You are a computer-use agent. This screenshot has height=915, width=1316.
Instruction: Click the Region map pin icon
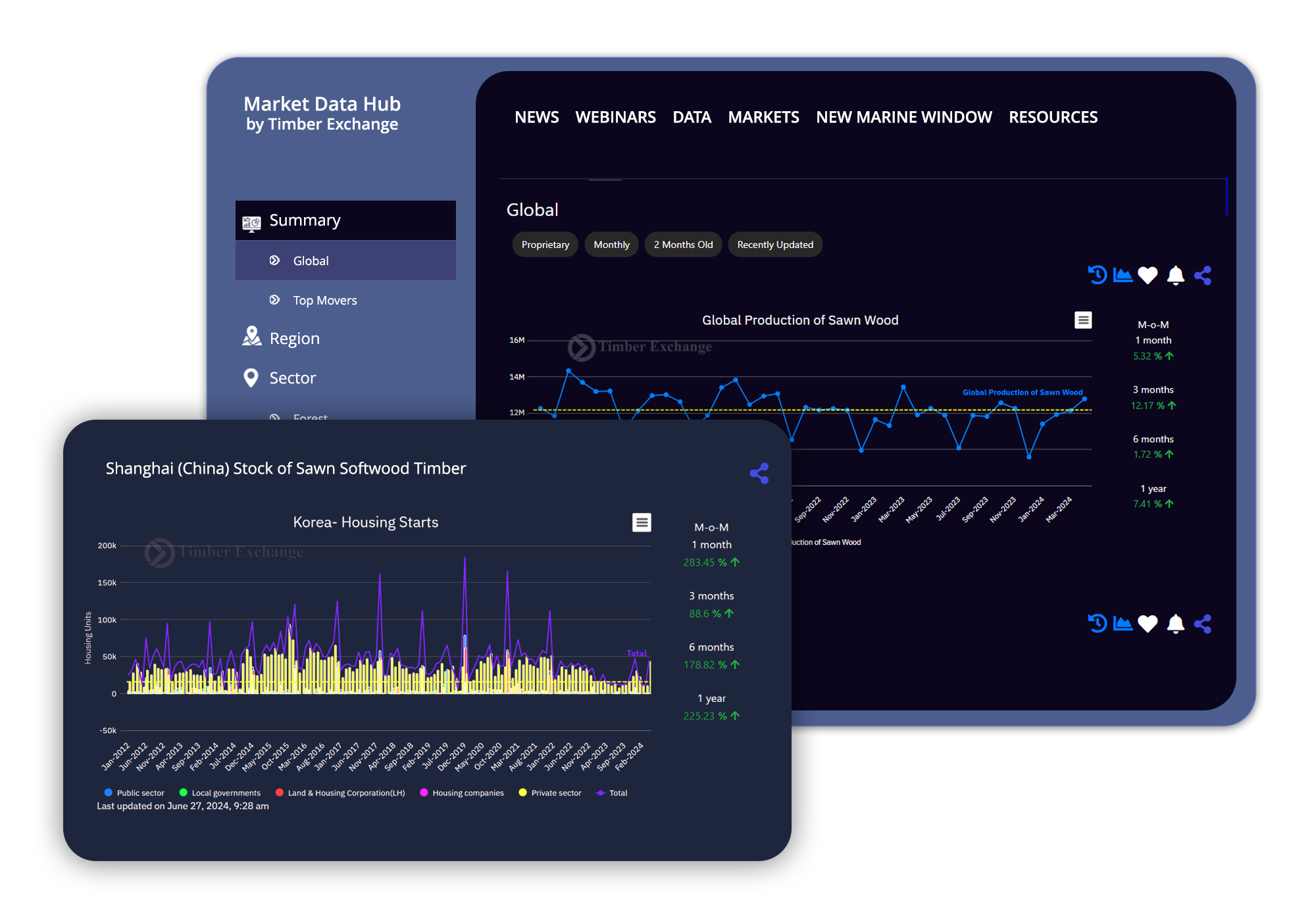click(x=251, y=336)
